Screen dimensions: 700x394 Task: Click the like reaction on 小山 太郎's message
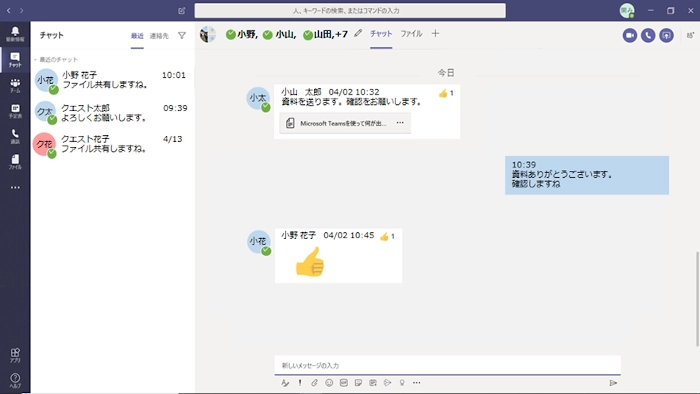[446, 93]
